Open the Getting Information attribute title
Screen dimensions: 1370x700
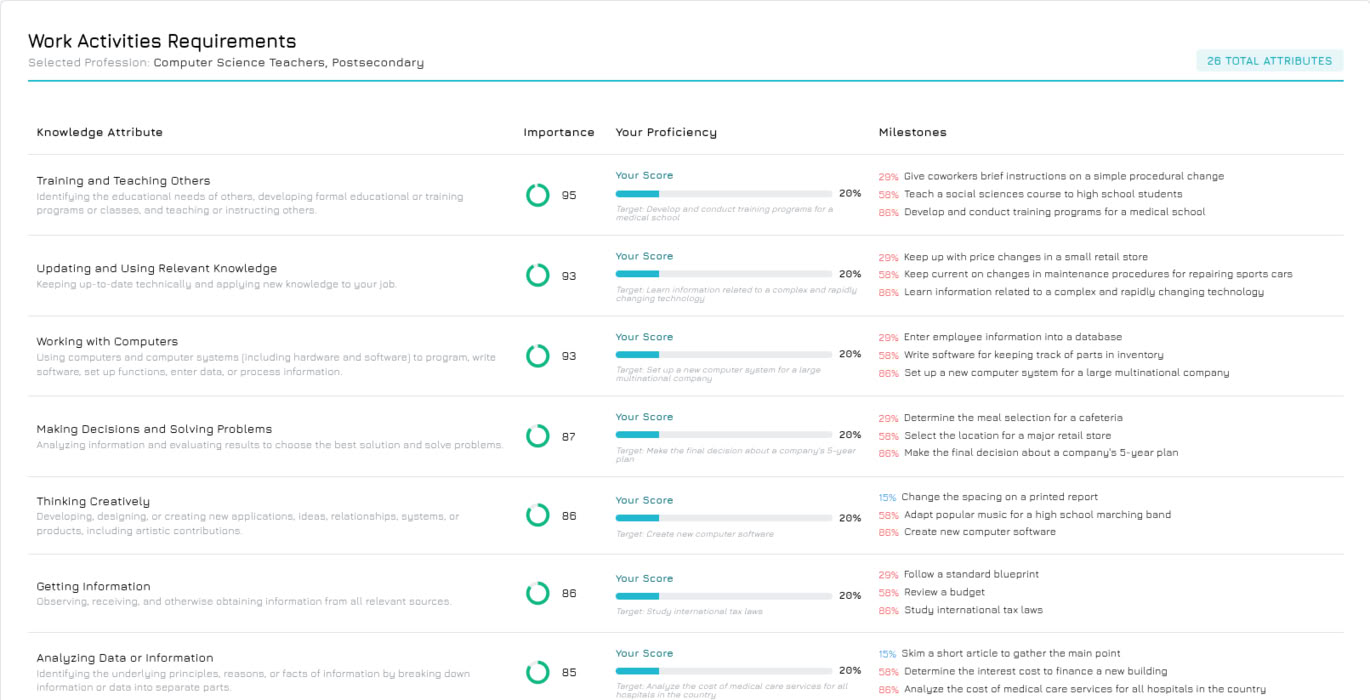point(93,587)
